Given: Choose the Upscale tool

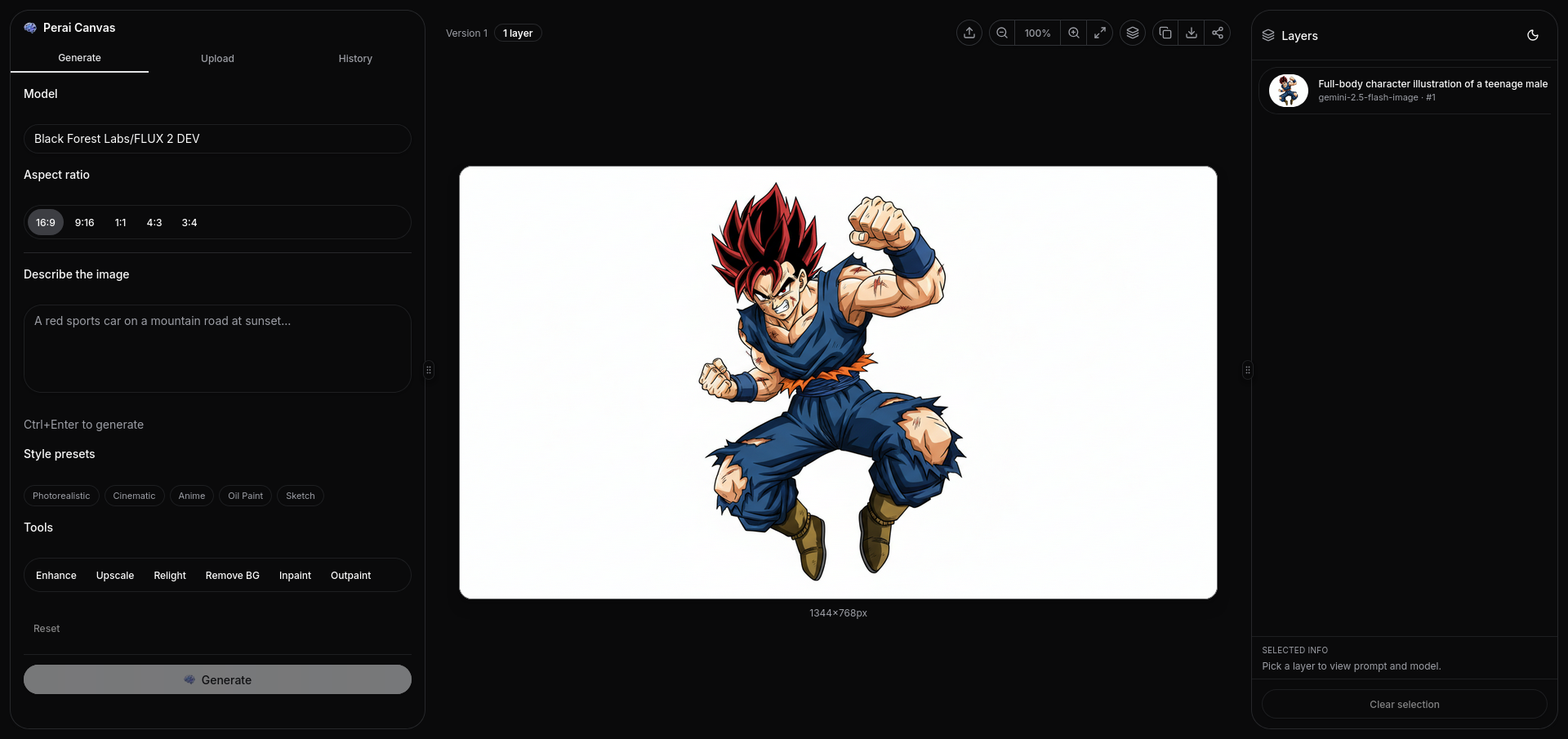Looking at the screenshot, I should pyautogui.click(x=115, y=575).
